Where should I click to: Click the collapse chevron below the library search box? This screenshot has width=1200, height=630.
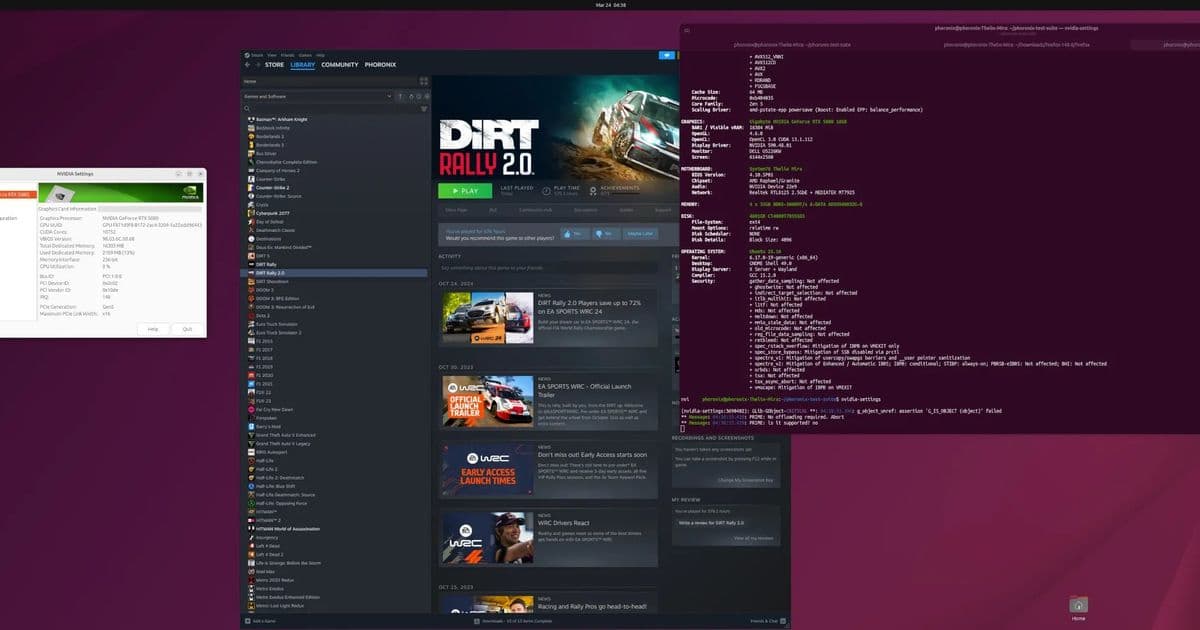pos(426,108)
